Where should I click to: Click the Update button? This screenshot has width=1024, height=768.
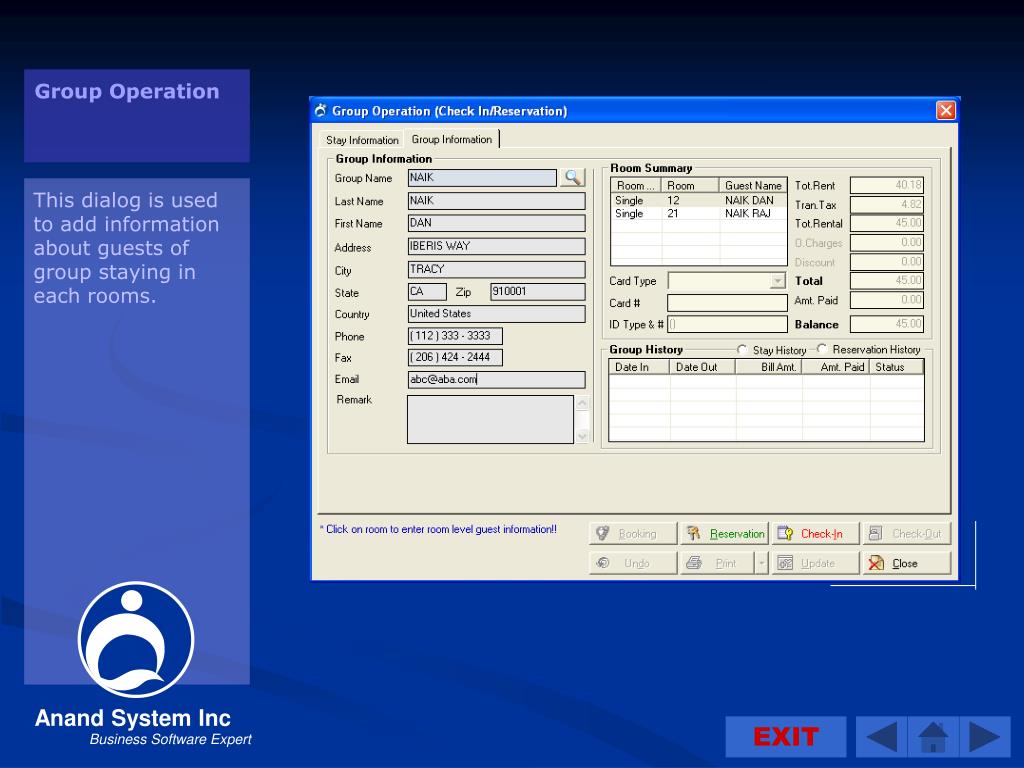tap(817, 563)
